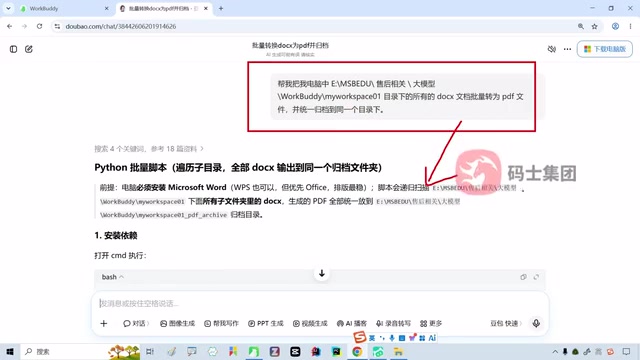Select the 帮我写作 tool
Viewport: 640px width, 360px height.
(x=221, y=323)
